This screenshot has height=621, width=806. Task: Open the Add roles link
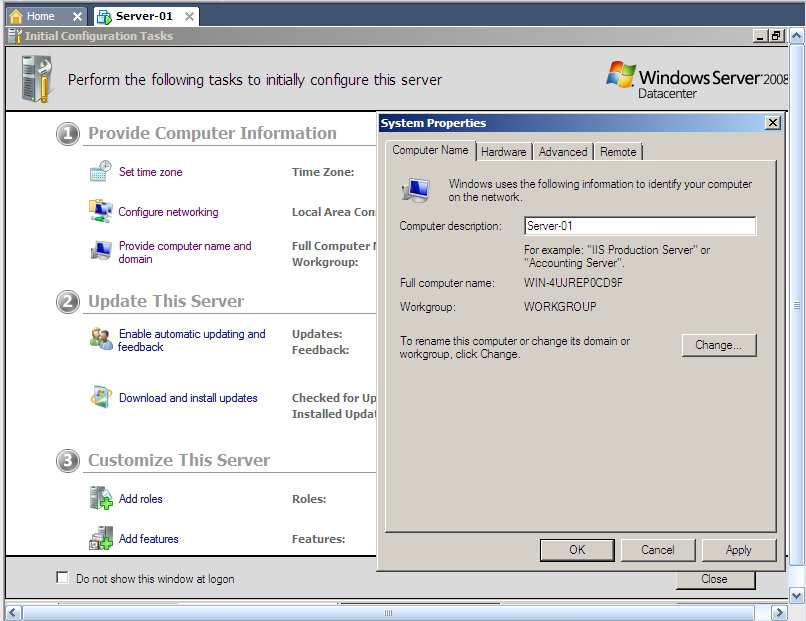pyautogui.click(x=140, y=498)
